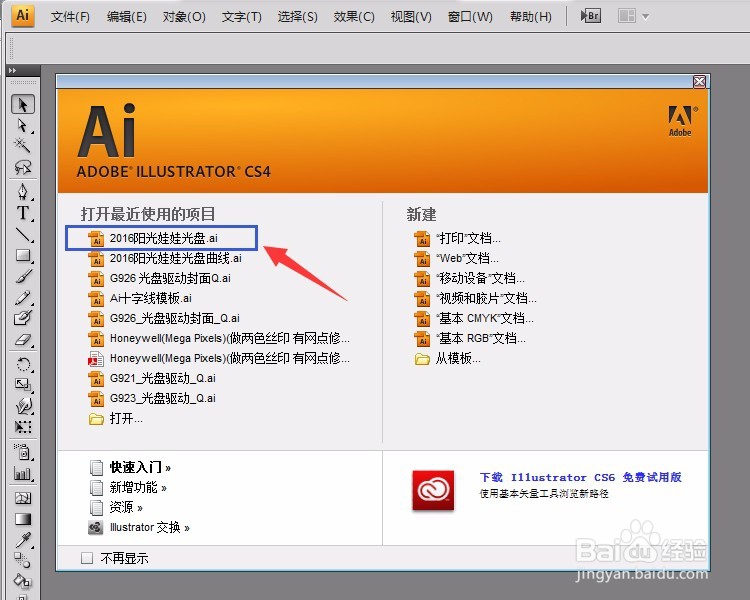
Task: Open the 视图(V) menu
Action: (411, 17)
